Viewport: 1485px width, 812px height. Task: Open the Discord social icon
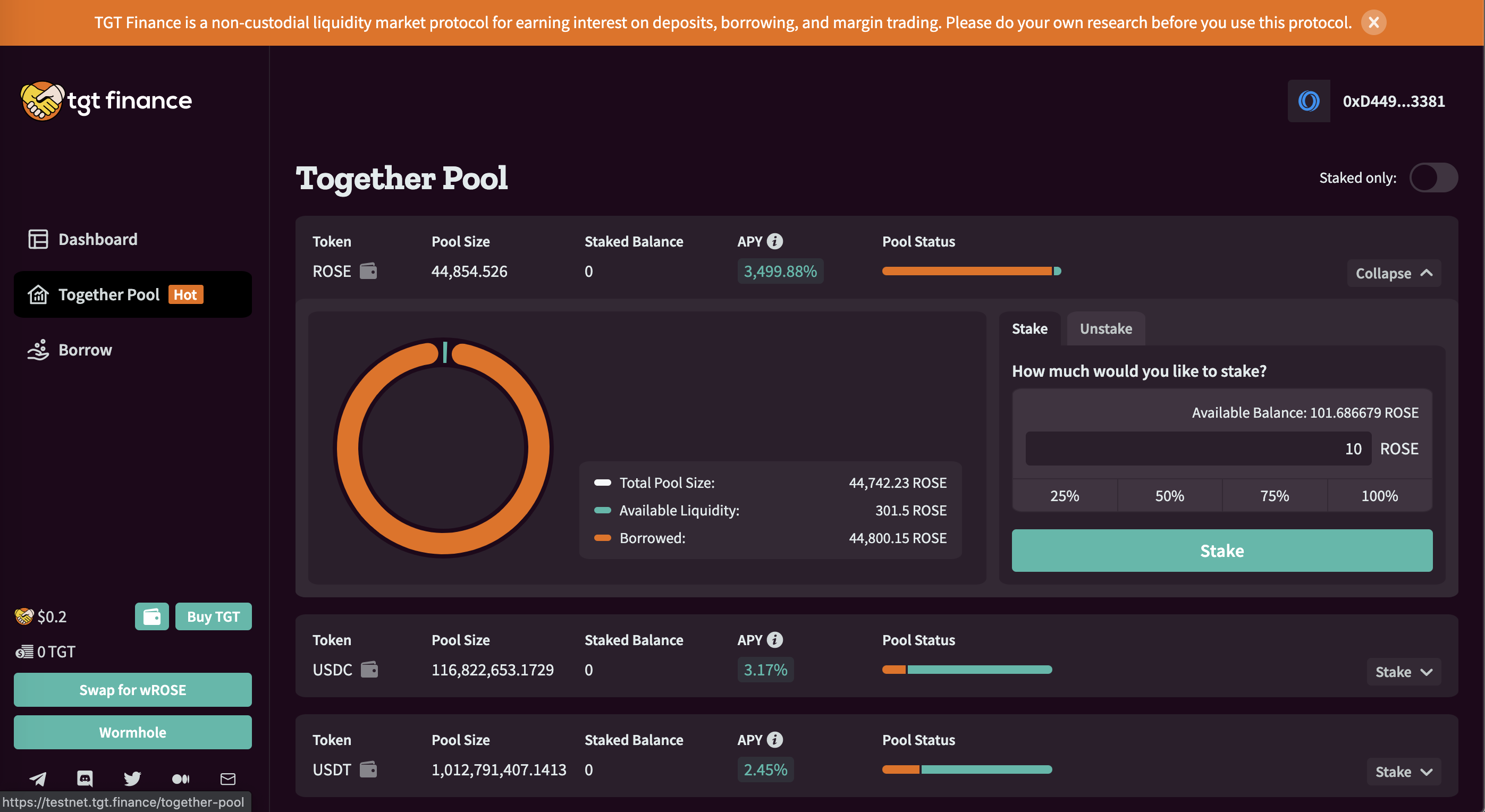coord(85,779)
